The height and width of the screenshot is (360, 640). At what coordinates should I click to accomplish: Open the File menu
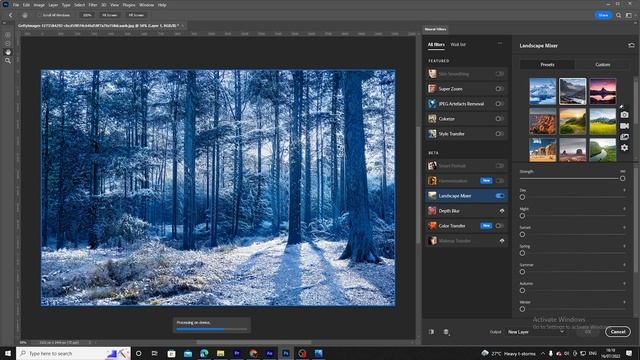16,5
